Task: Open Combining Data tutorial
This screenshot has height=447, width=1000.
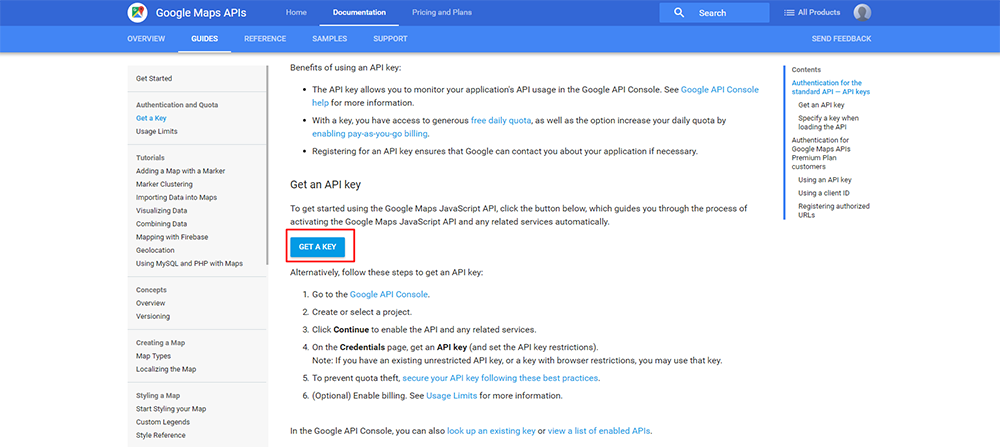Action: [x=161, y=224]
